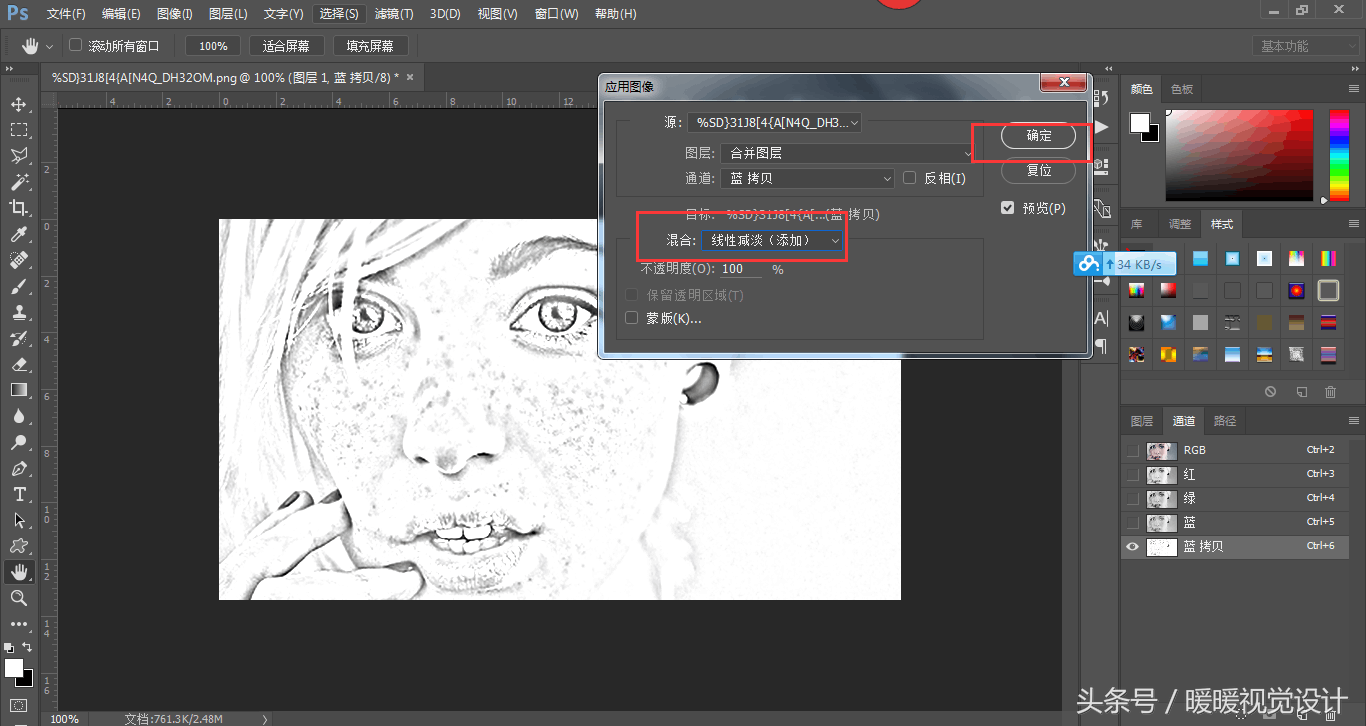Open the 图像(I) menu
The height and width of the screenshot is (726, 1366).
tap(175, 14)
